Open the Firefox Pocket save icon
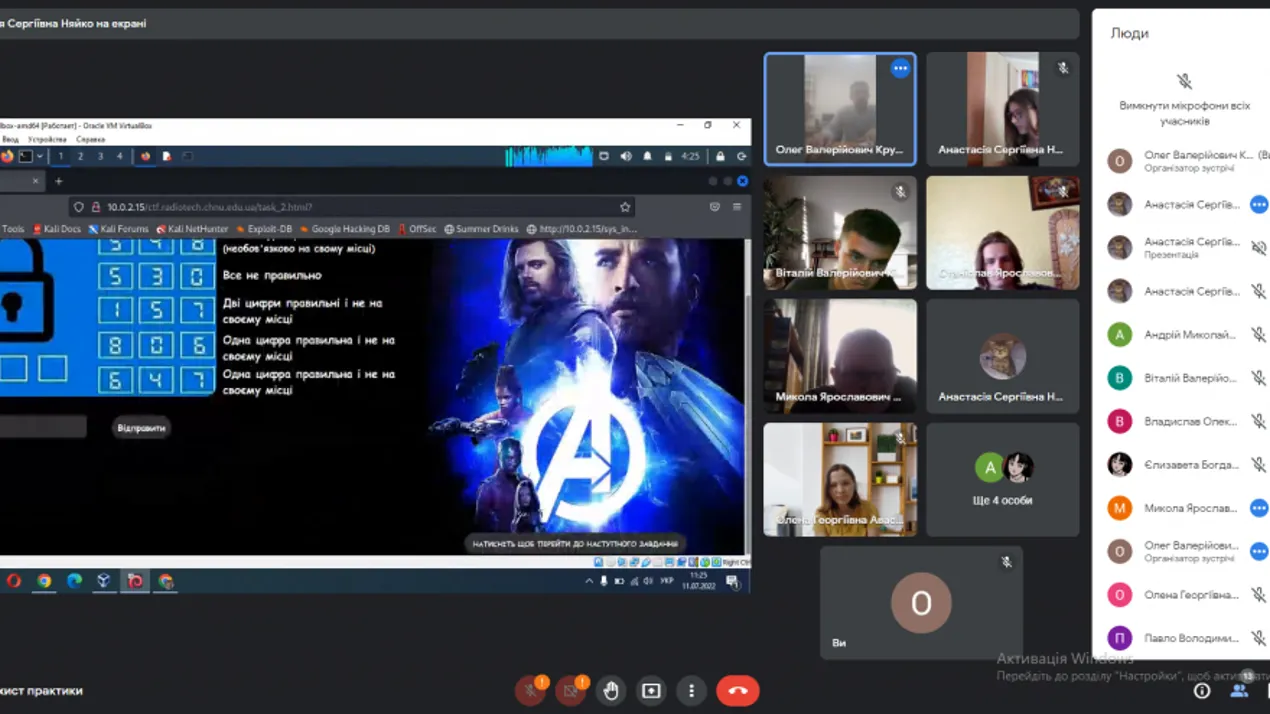 point(714,207)
